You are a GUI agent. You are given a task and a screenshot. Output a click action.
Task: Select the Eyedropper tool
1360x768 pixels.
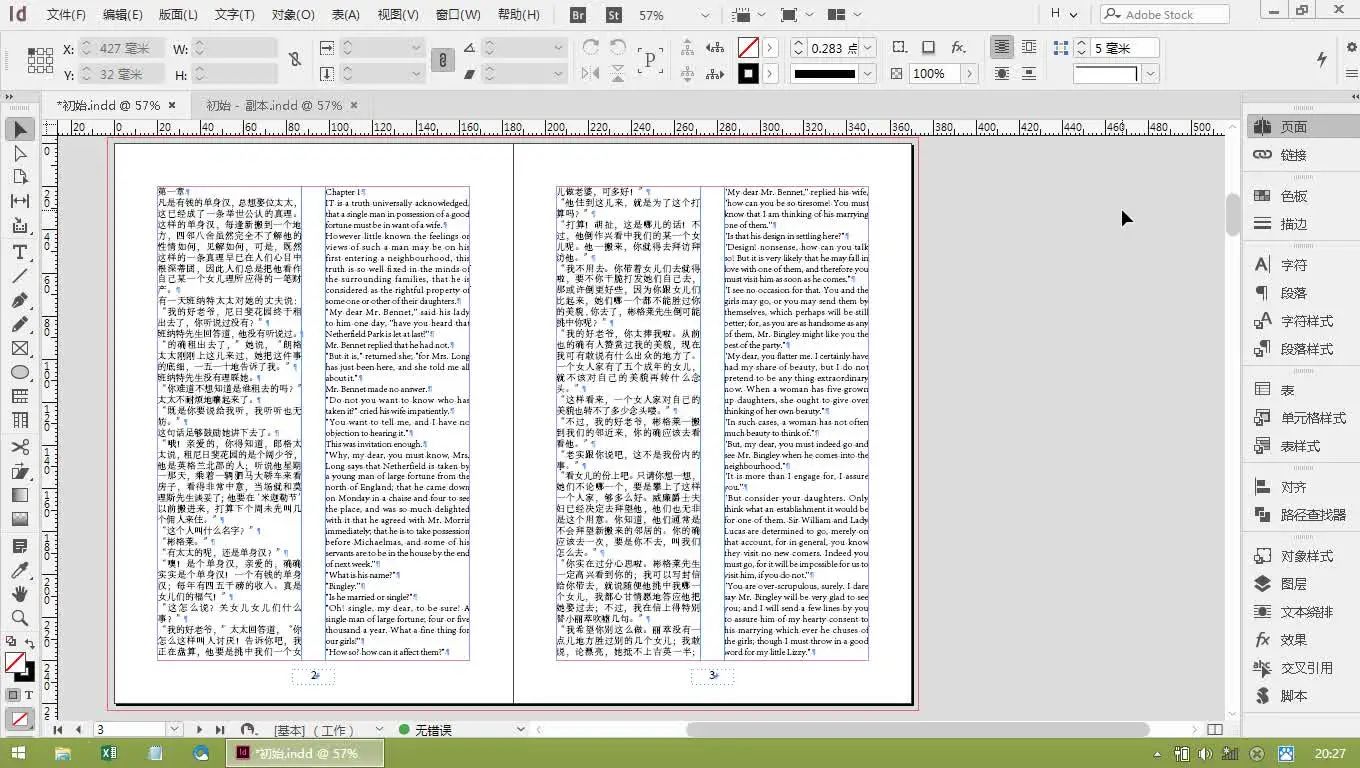tap(20, 570)
